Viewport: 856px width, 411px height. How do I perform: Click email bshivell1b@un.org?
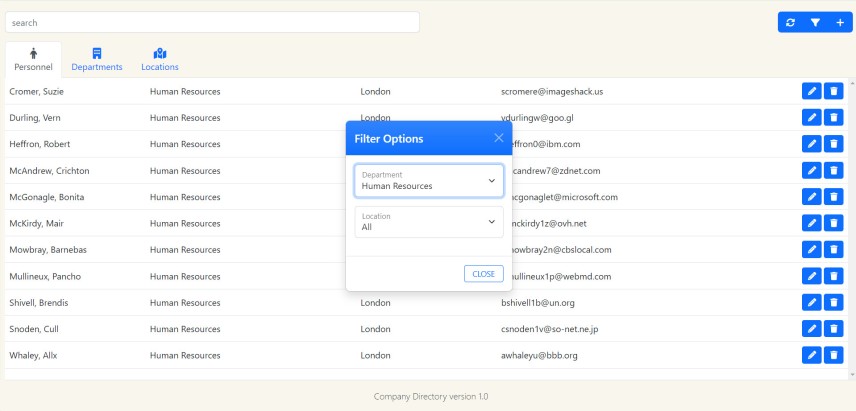point(538,303)
